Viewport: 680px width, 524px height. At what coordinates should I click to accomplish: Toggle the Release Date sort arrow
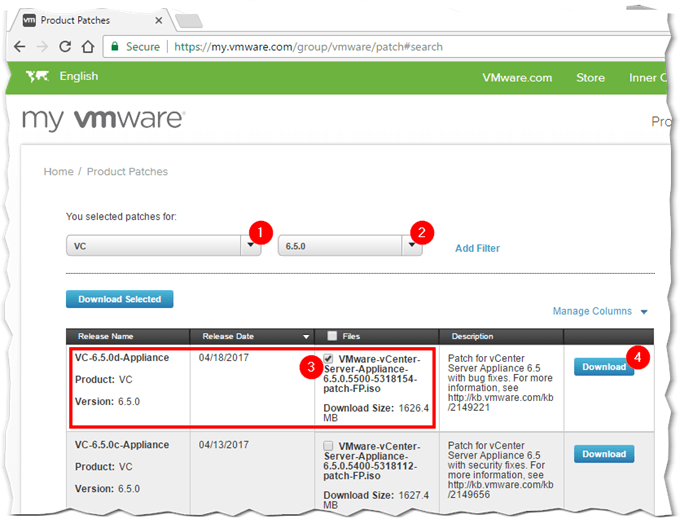point(306,337)
